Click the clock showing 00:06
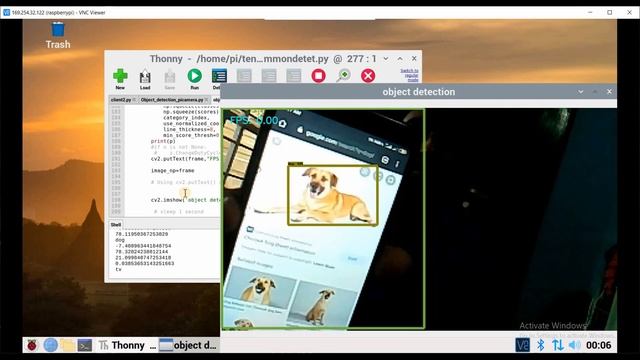 pos(598,345)
